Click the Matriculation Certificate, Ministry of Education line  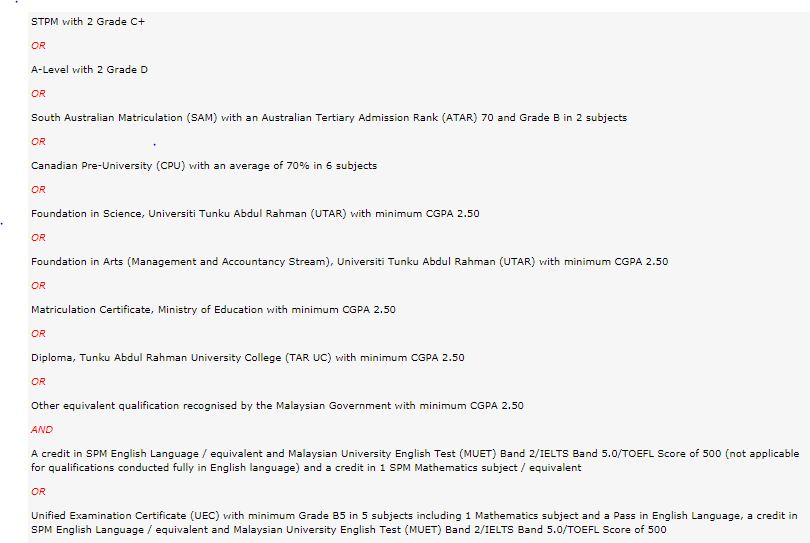213,310
